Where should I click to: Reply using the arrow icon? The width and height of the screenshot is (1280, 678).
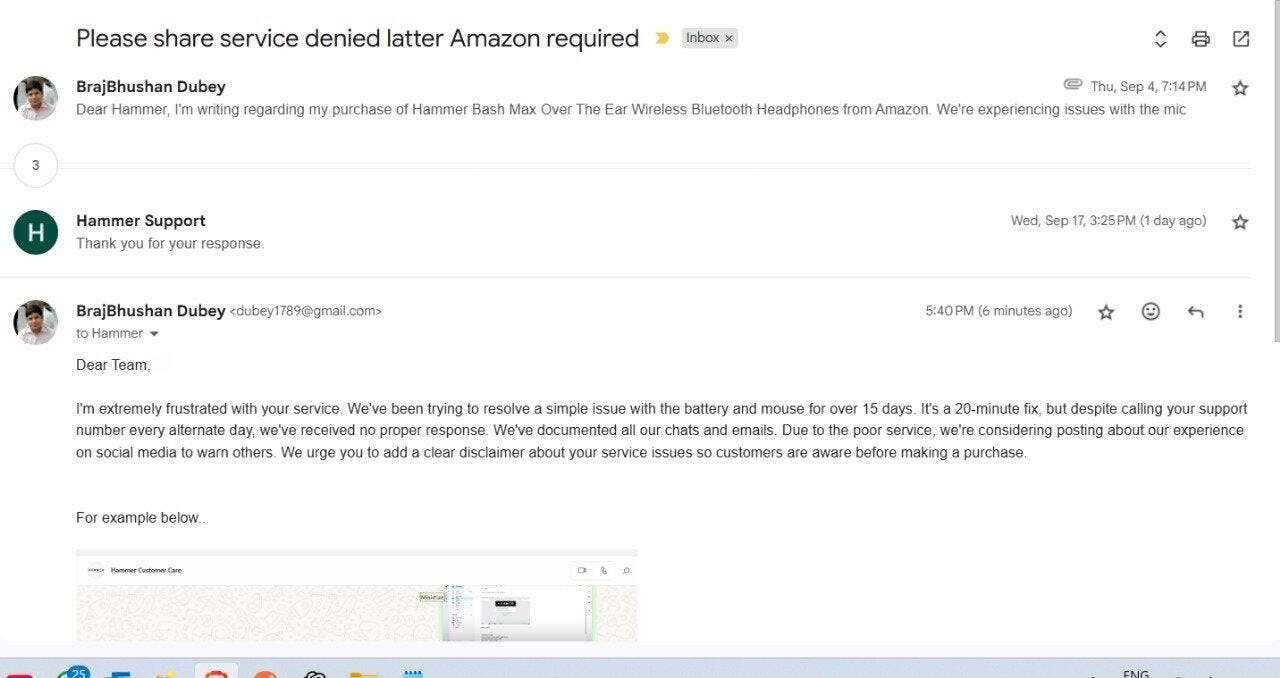coord(1196,312)
